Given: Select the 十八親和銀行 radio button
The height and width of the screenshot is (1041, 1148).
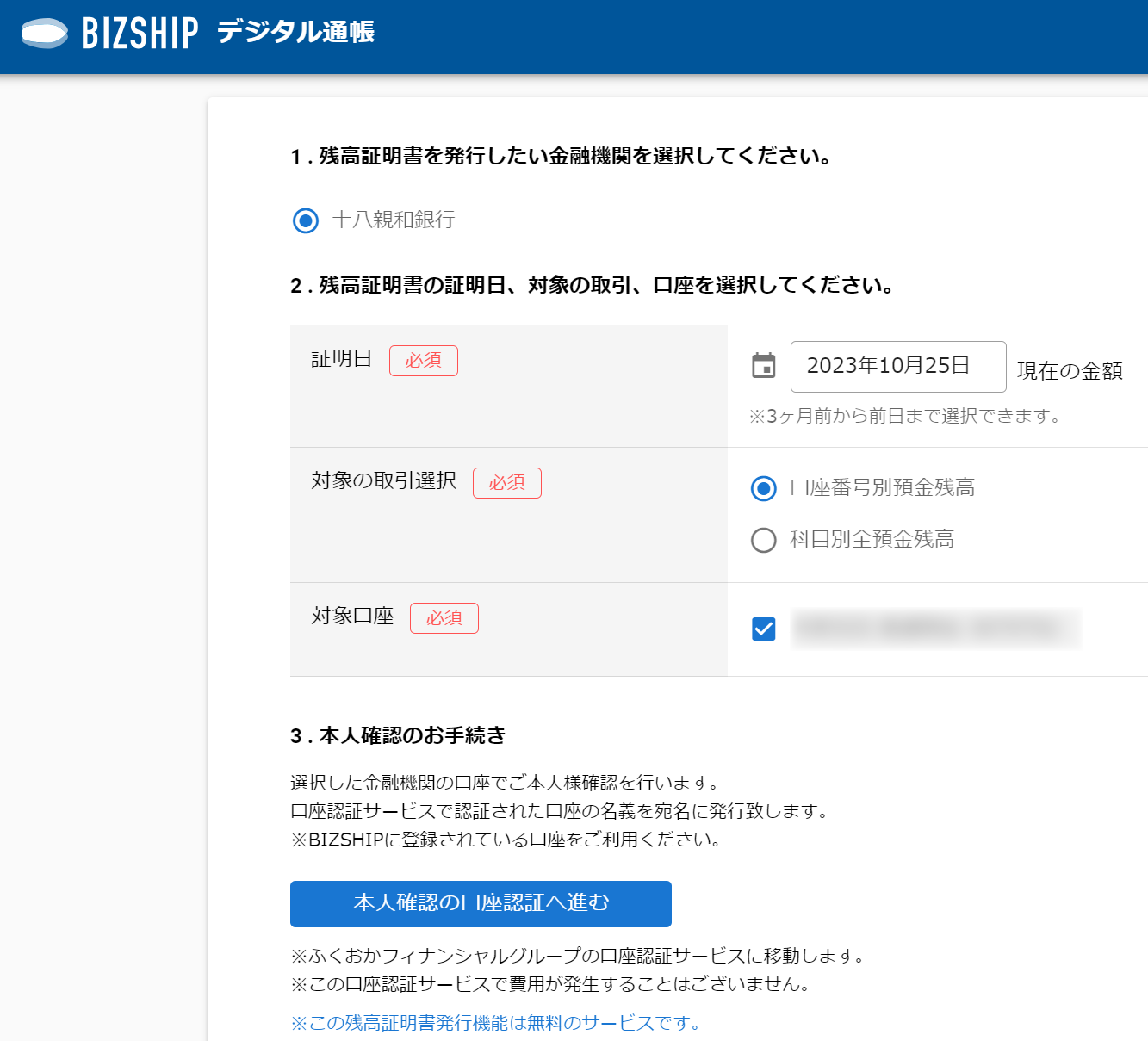Looking at the screenshot, I should pyautogui.click(x=305, y=221).
